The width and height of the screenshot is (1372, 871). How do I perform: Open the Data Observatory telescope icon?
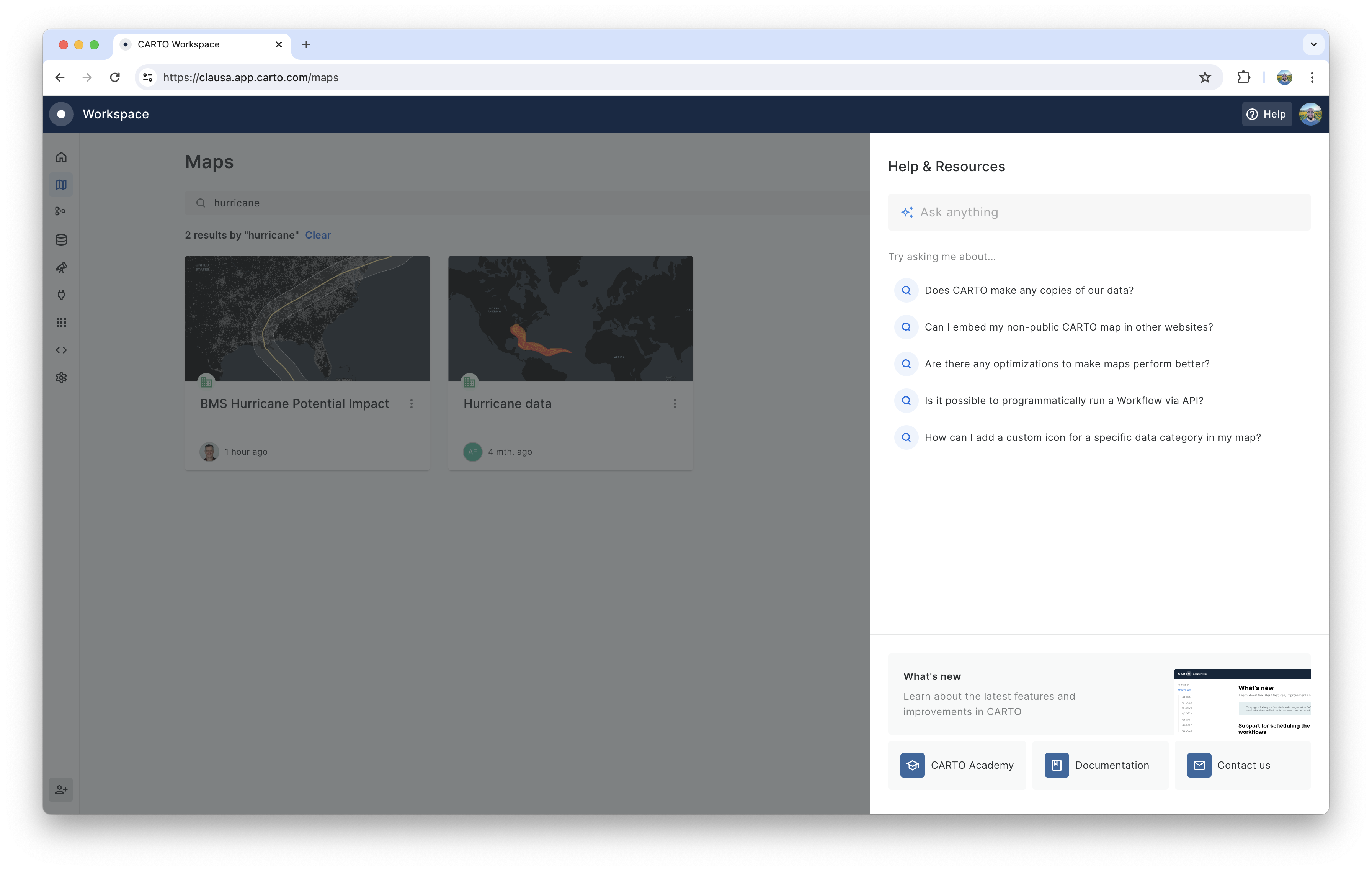[x=61, y=267]
